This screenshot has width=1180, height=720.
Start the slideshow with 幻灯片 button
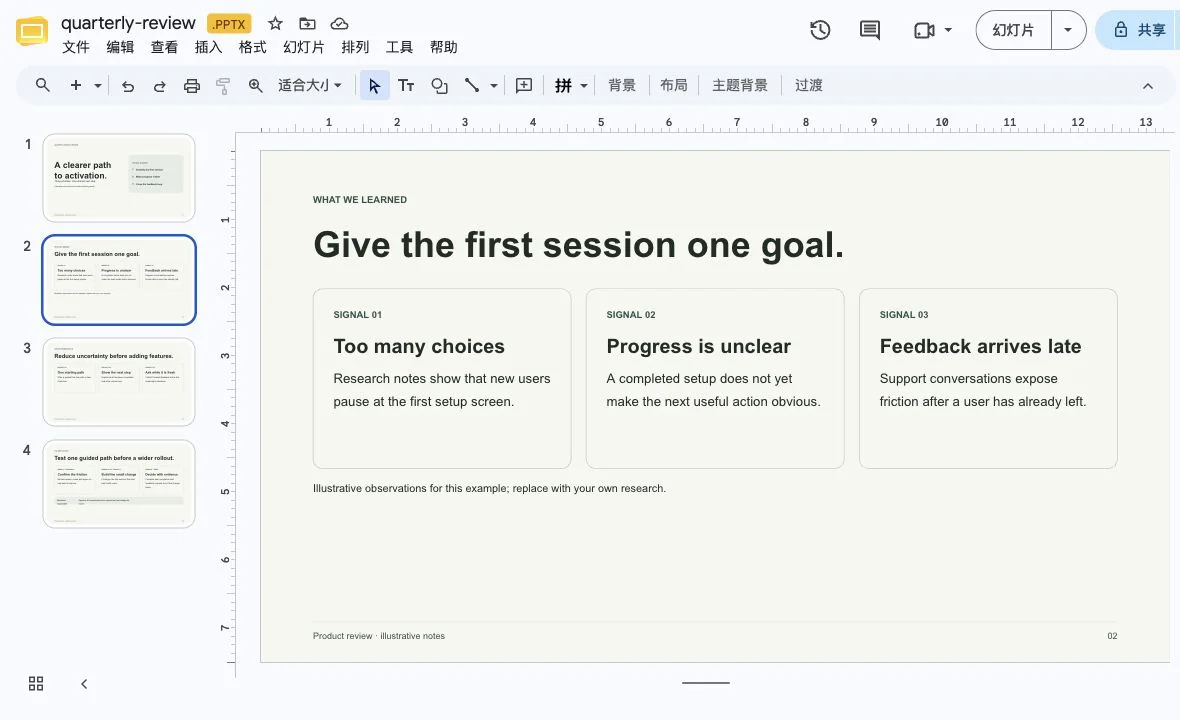tap(1013, 30)
